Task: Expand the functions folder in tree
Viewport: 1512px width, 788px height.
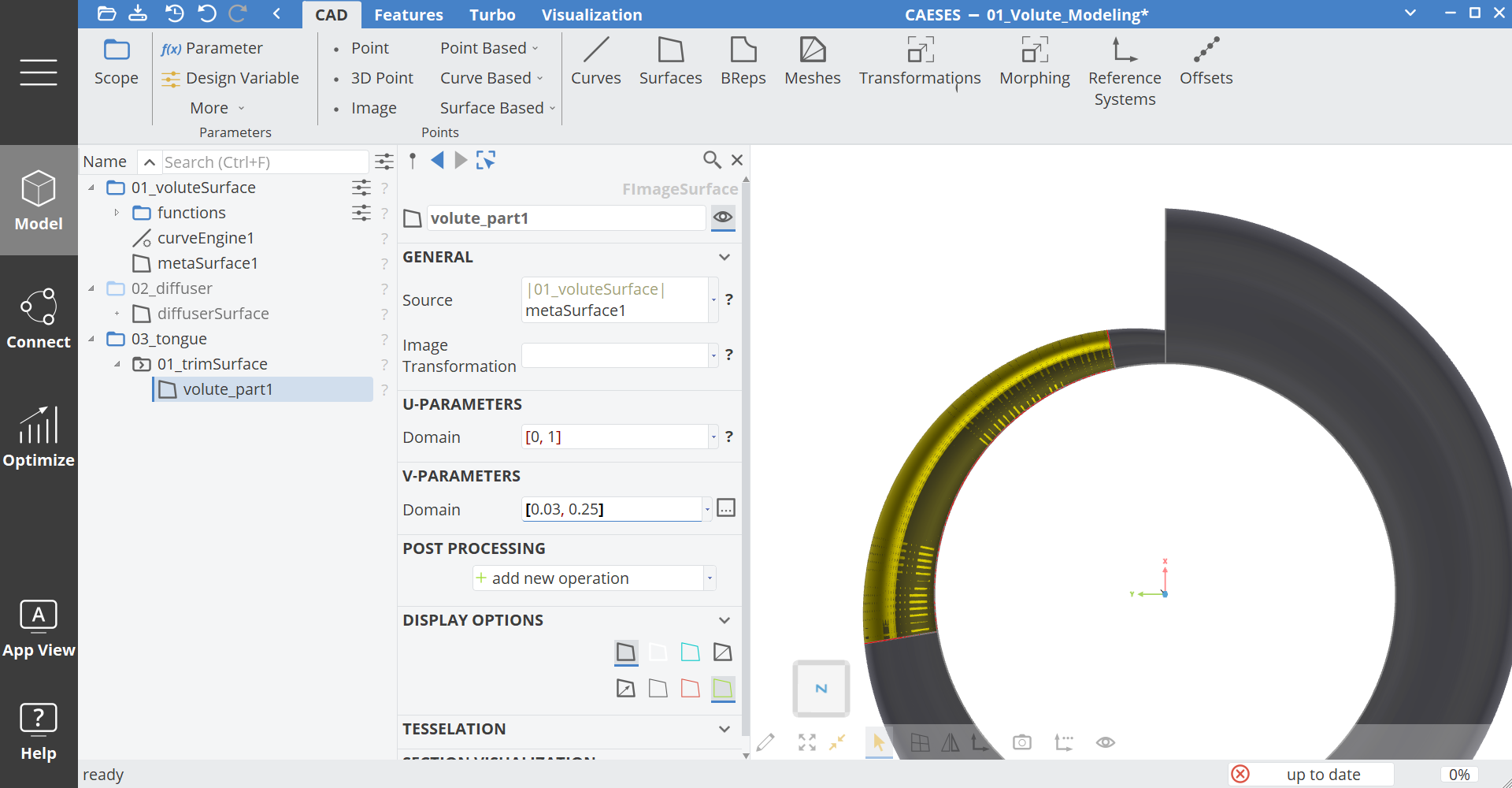Action: tap(117, 213)
